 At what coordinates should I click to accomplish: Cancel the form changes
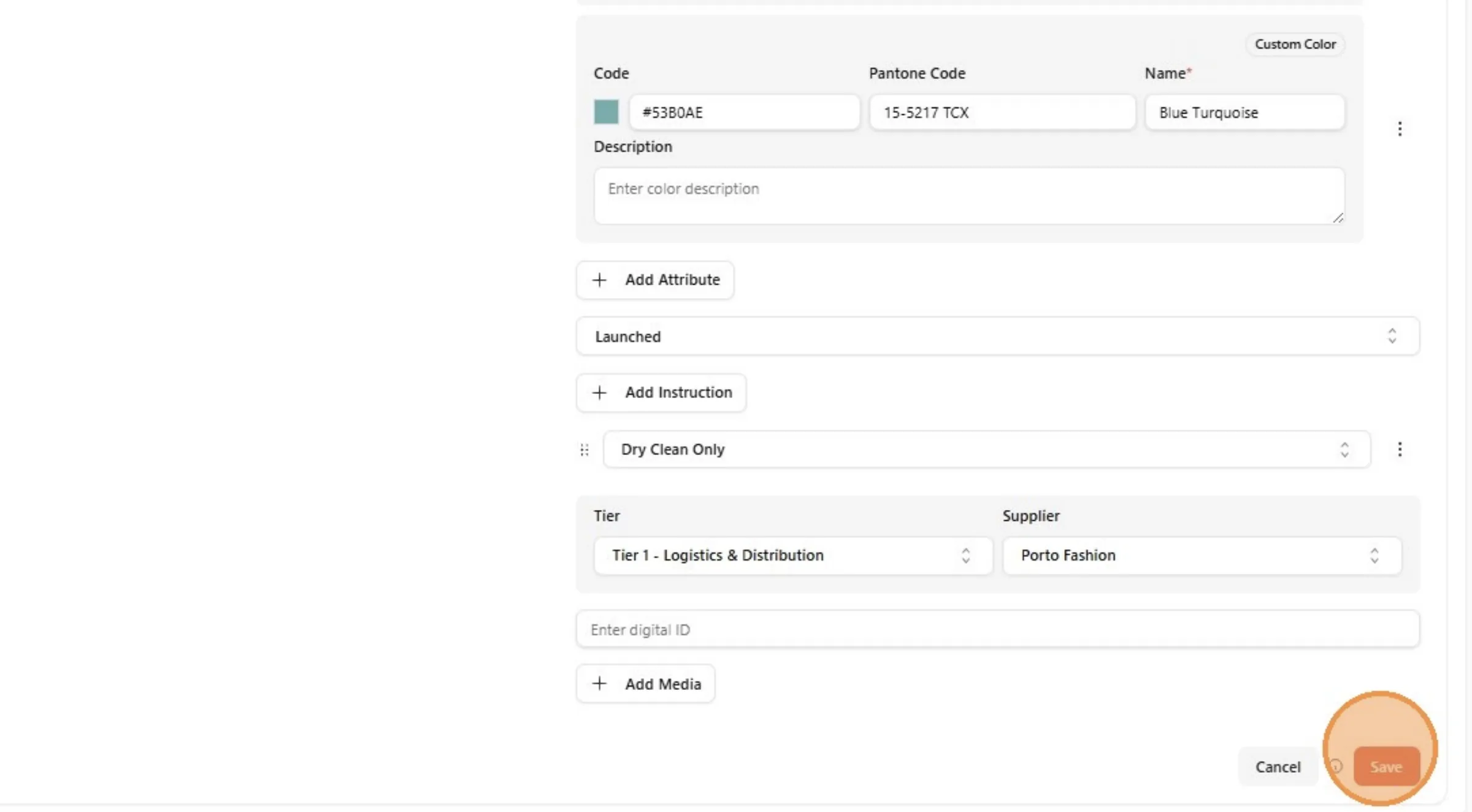(1278, 767)
